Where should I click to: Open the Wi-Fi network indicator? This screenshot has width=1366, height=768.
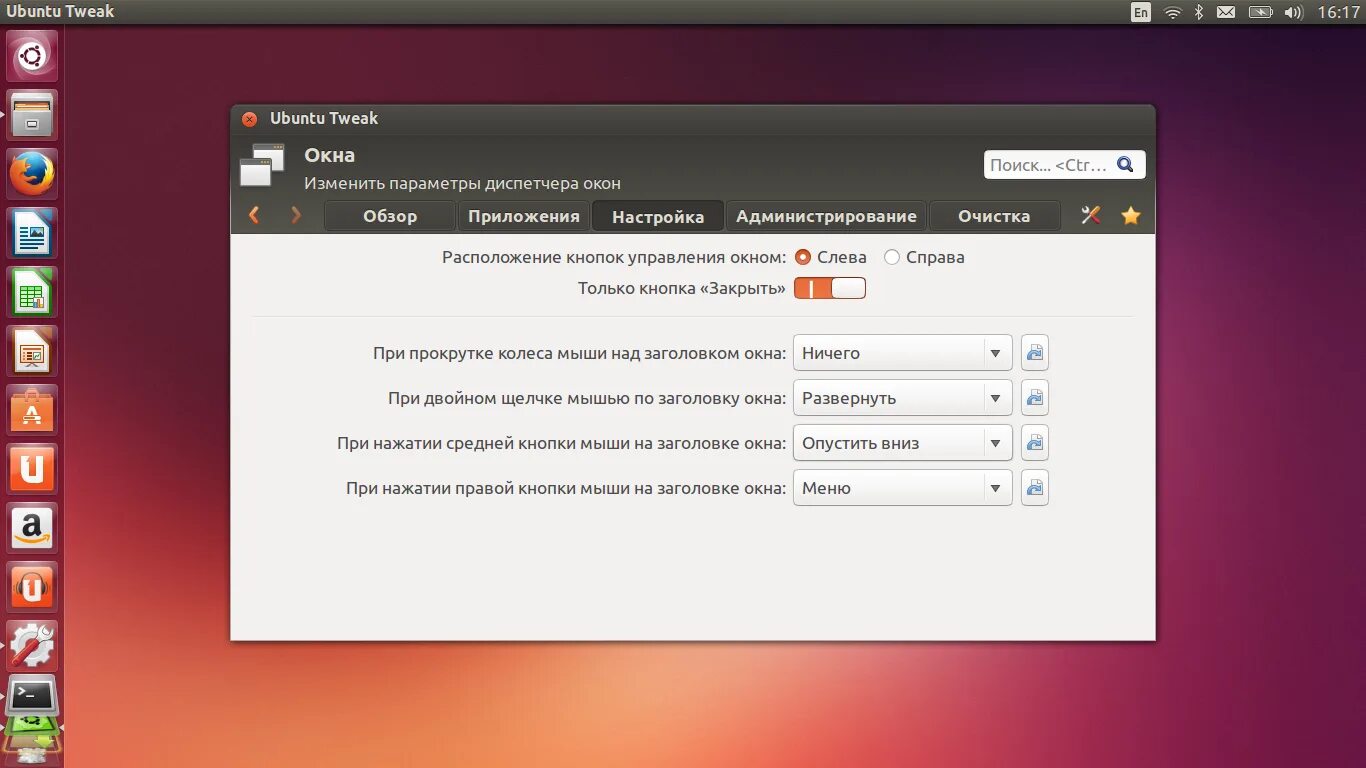[x=1173, y=12]
